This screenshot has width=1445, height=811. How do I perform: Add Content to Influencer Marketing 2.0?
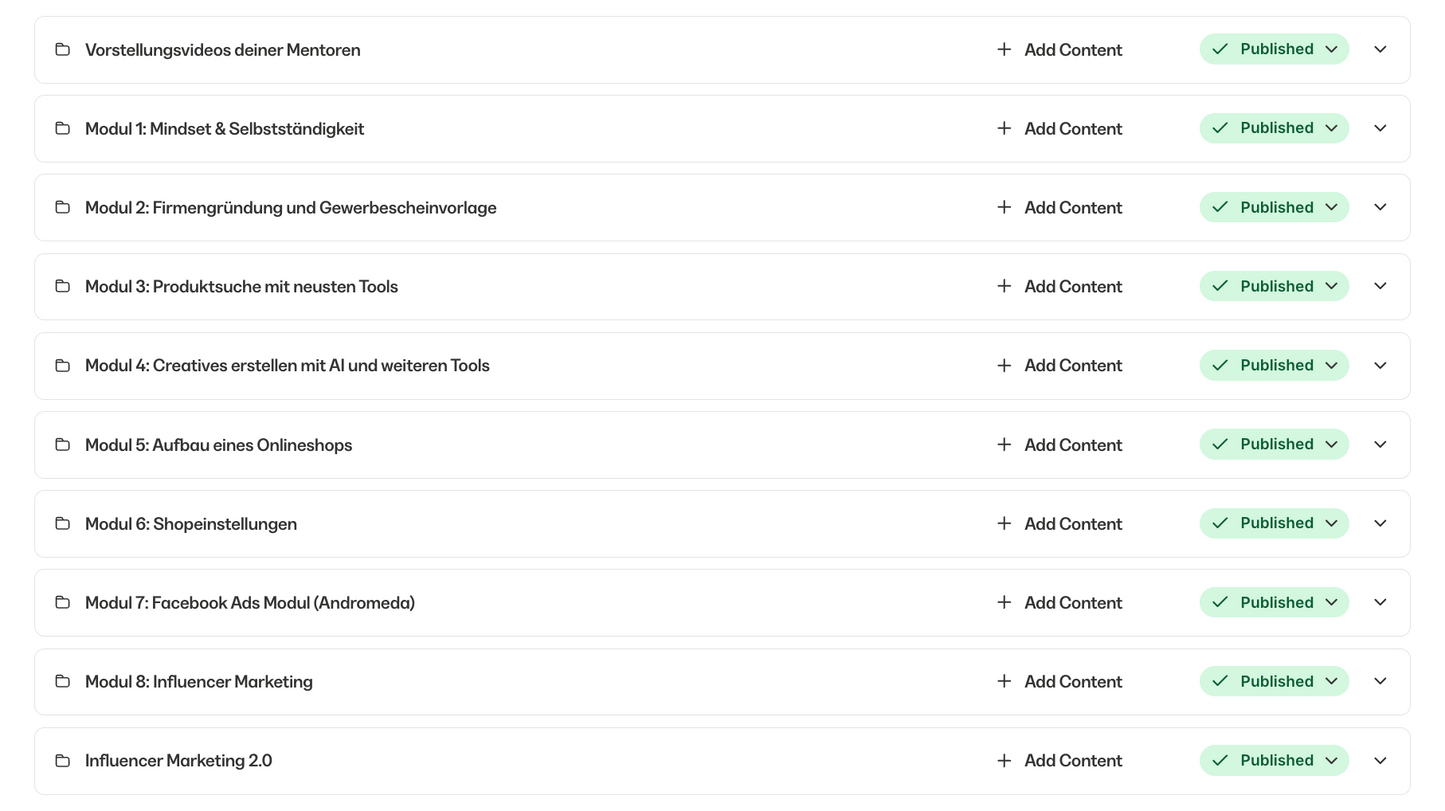(x=1060, y=760)
